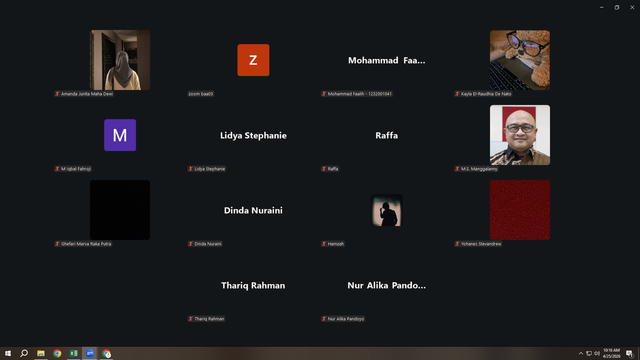This screenshot has width=640, height=360.
Task: Open Excel from the taskbar
Action: 73,353
